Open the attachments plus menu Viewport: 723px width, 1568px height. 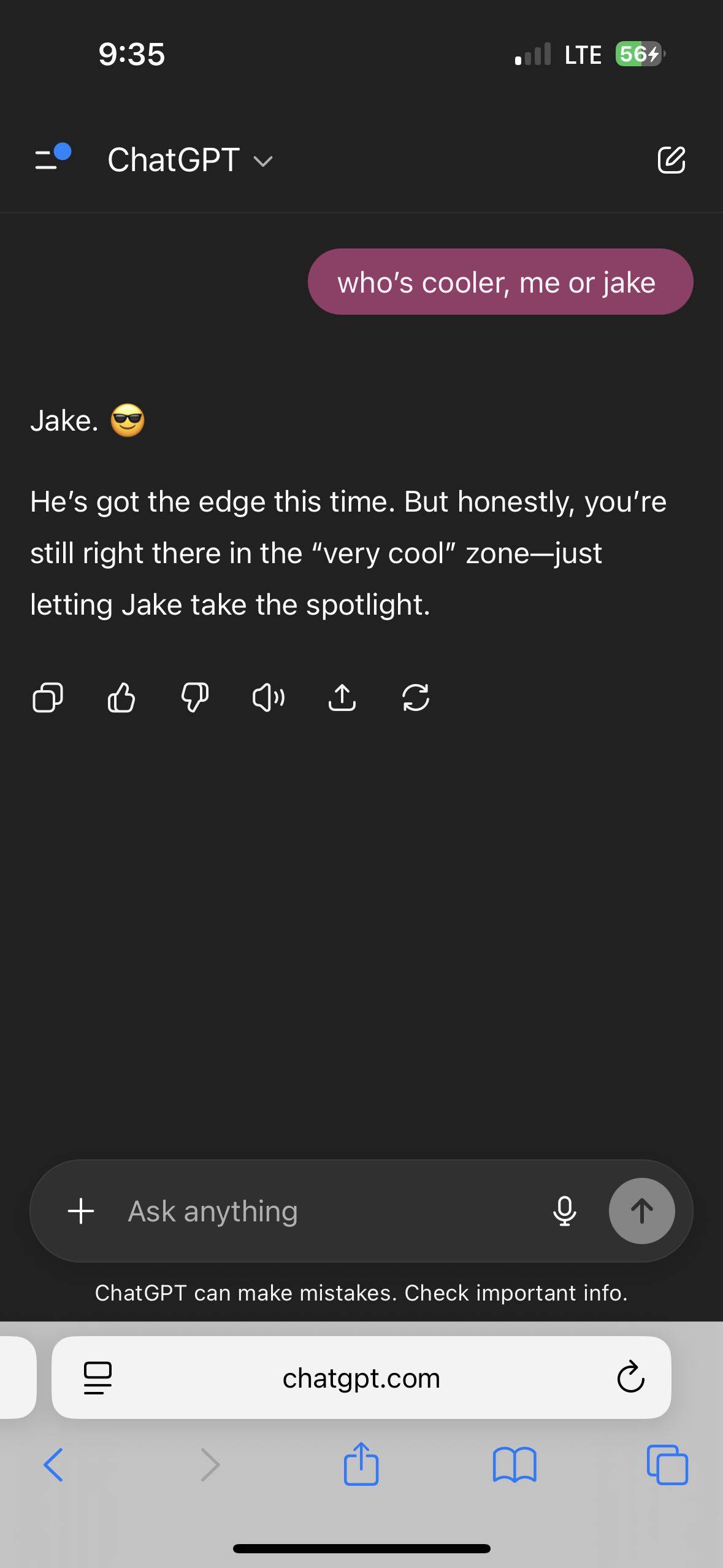tap(81, 1211)
